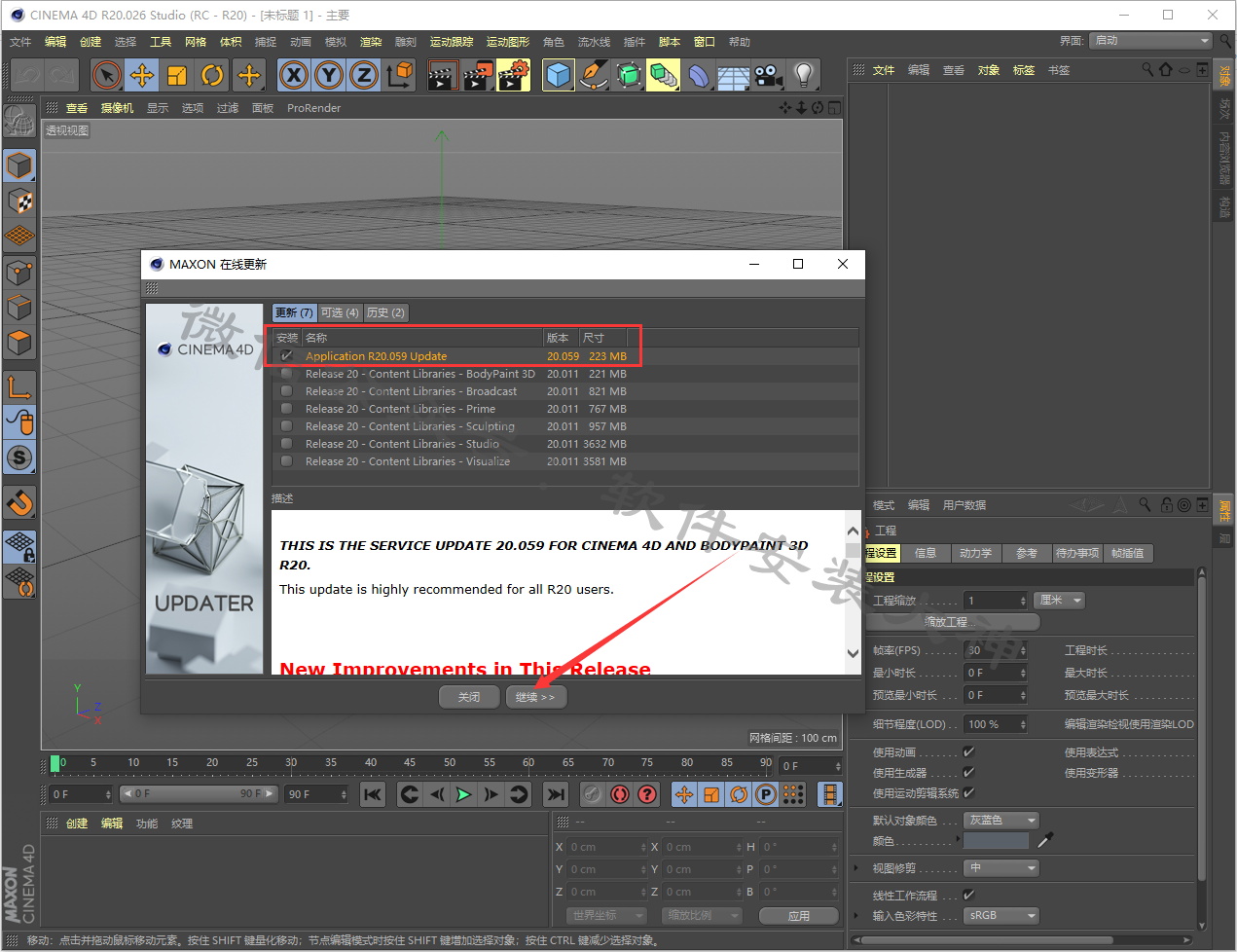Go to end of animation
The image size is (1237, 952).
tap(556, 794)
